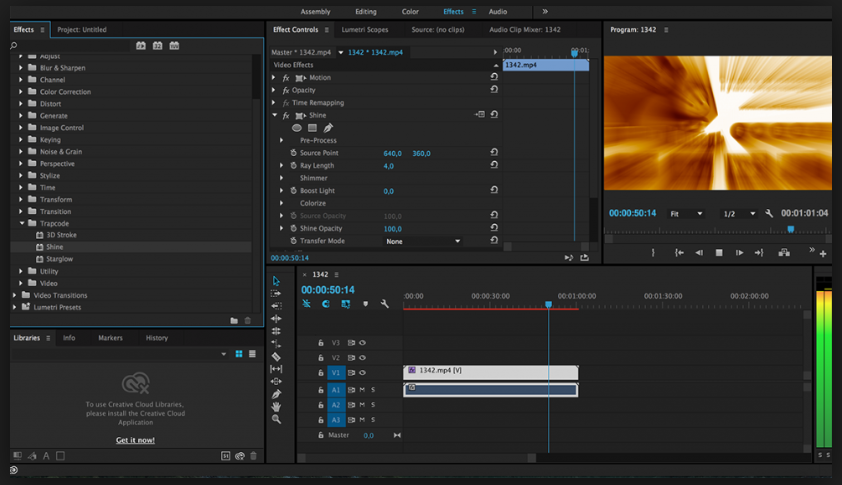The width and height of the screenshot is (842, 485).
Task: Reset the Ray Length parameter
Action: pos(494,165)
